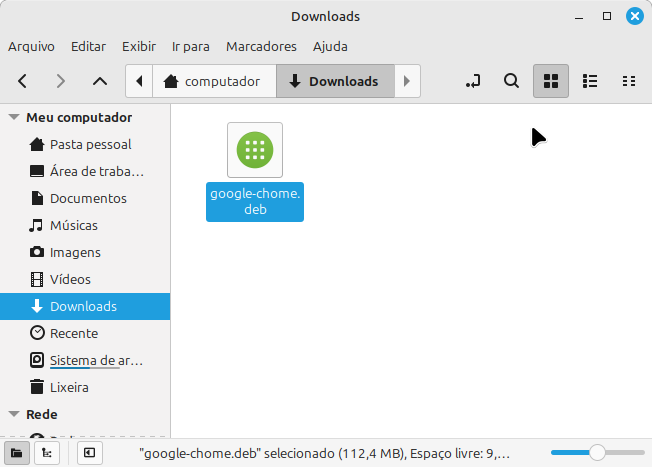
Task: Show the tree view in sidebar
Action: coord(46,453)
